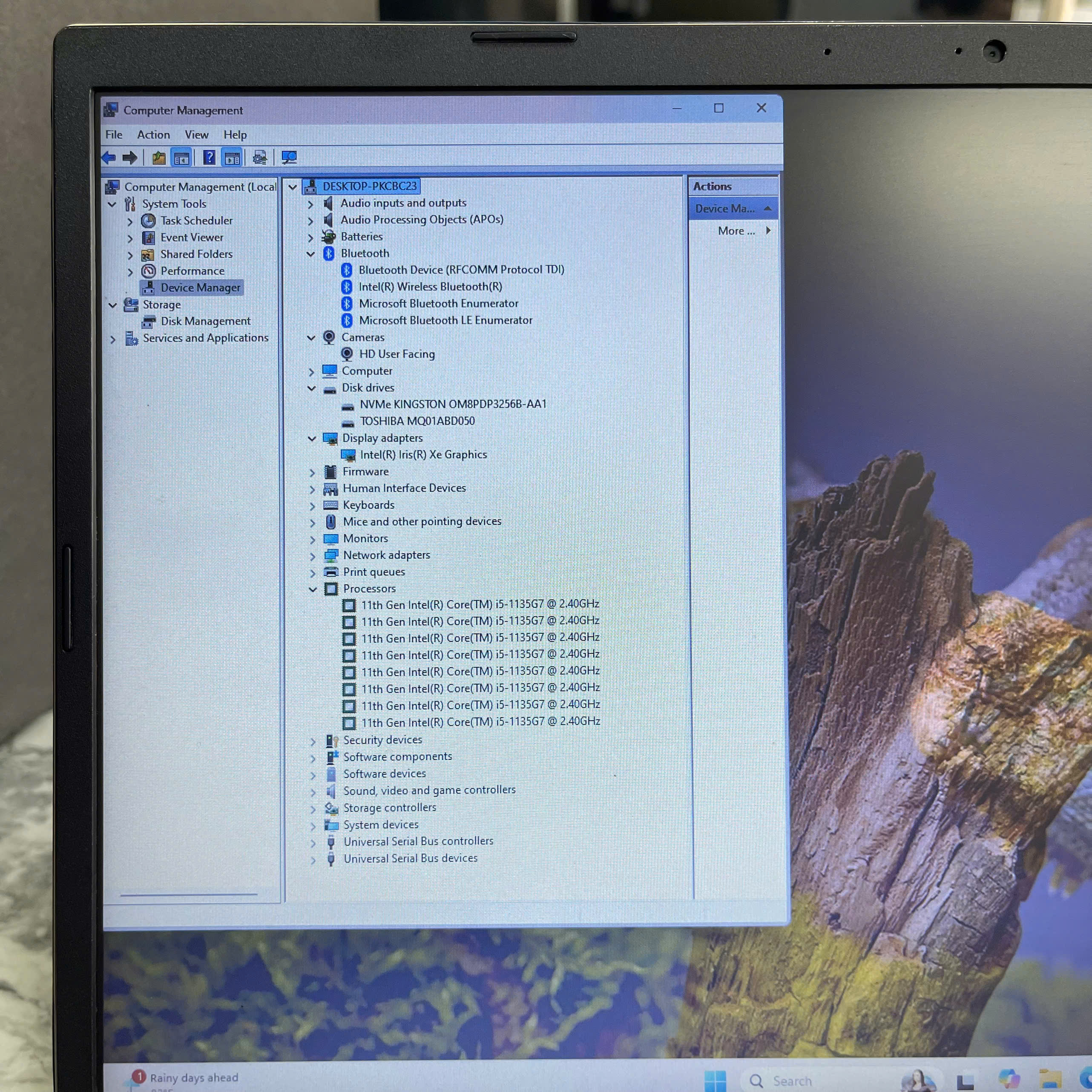Toggle Show/Hide Console Tree toolbar icon
1092x1092 pixels.
(181, 158)
